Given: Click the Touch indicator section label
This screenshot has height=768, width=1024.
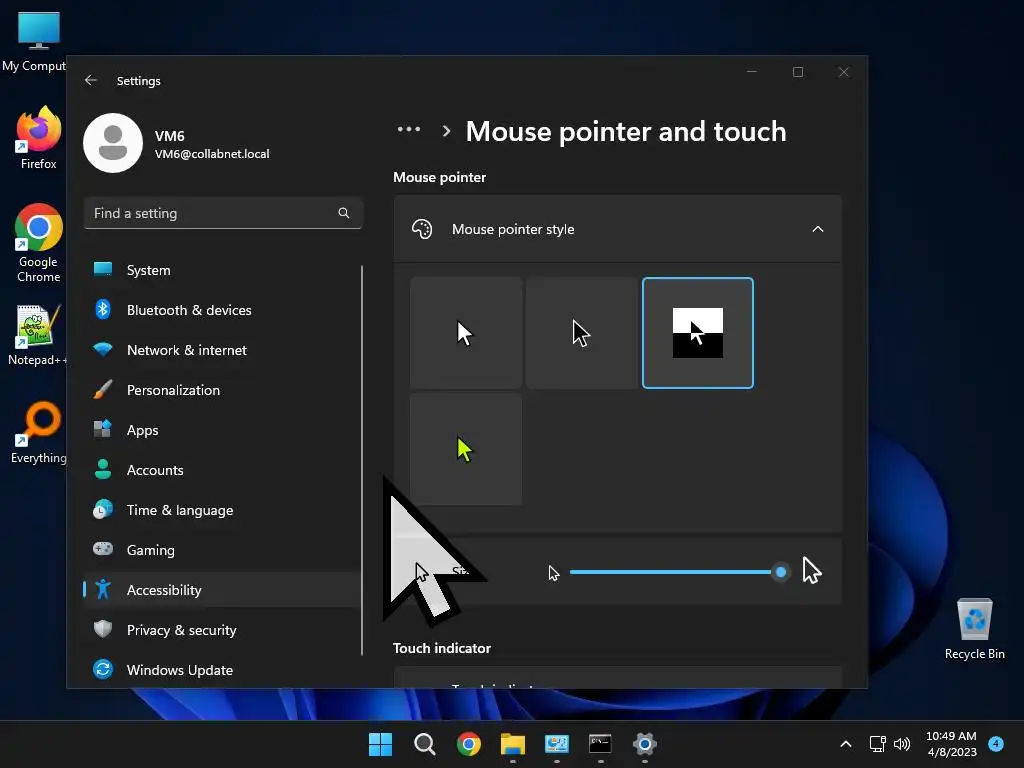Looking at the screenshot, I should coord(441,648).
